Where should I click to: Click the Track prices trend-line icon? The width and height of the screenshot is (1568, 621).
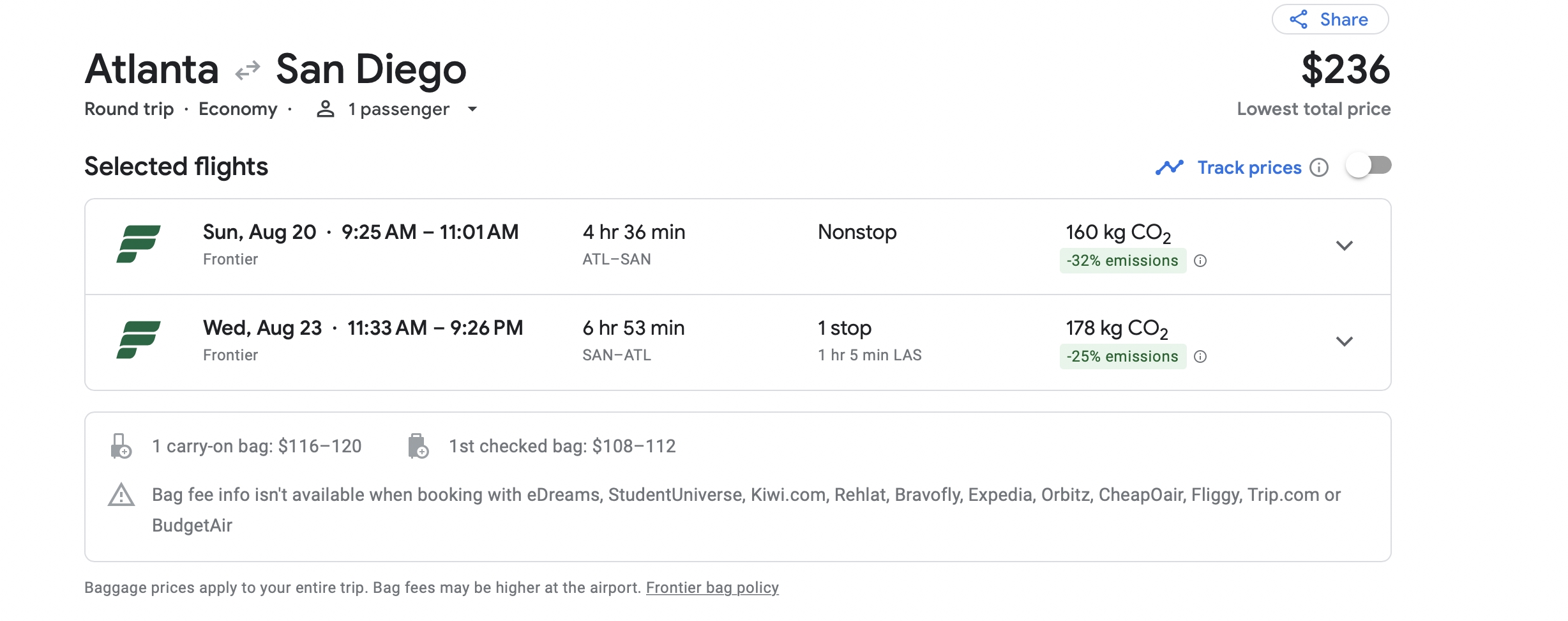[x=1170, y=167]
